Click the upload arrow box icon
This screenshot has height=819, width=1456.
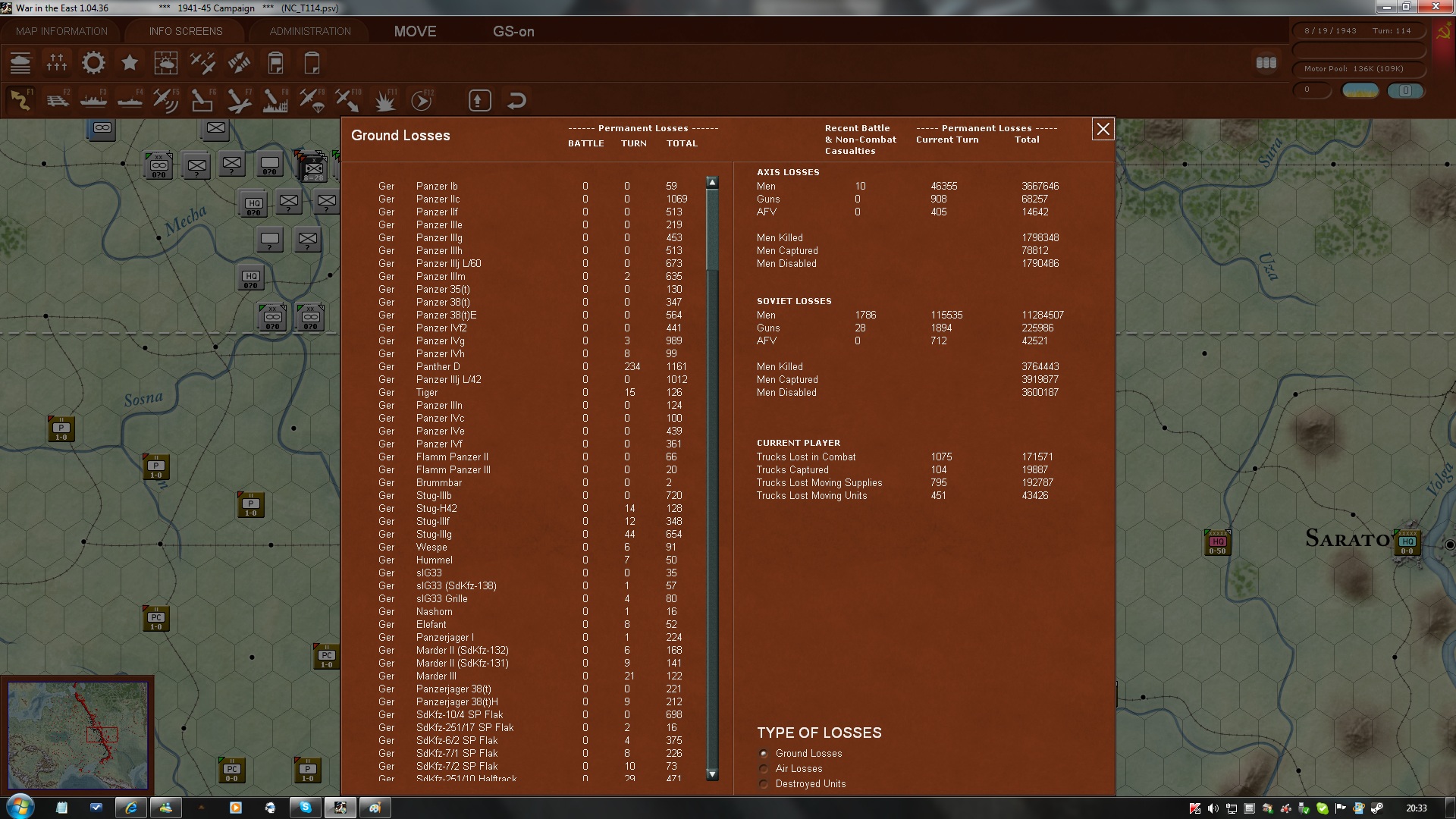480,100
